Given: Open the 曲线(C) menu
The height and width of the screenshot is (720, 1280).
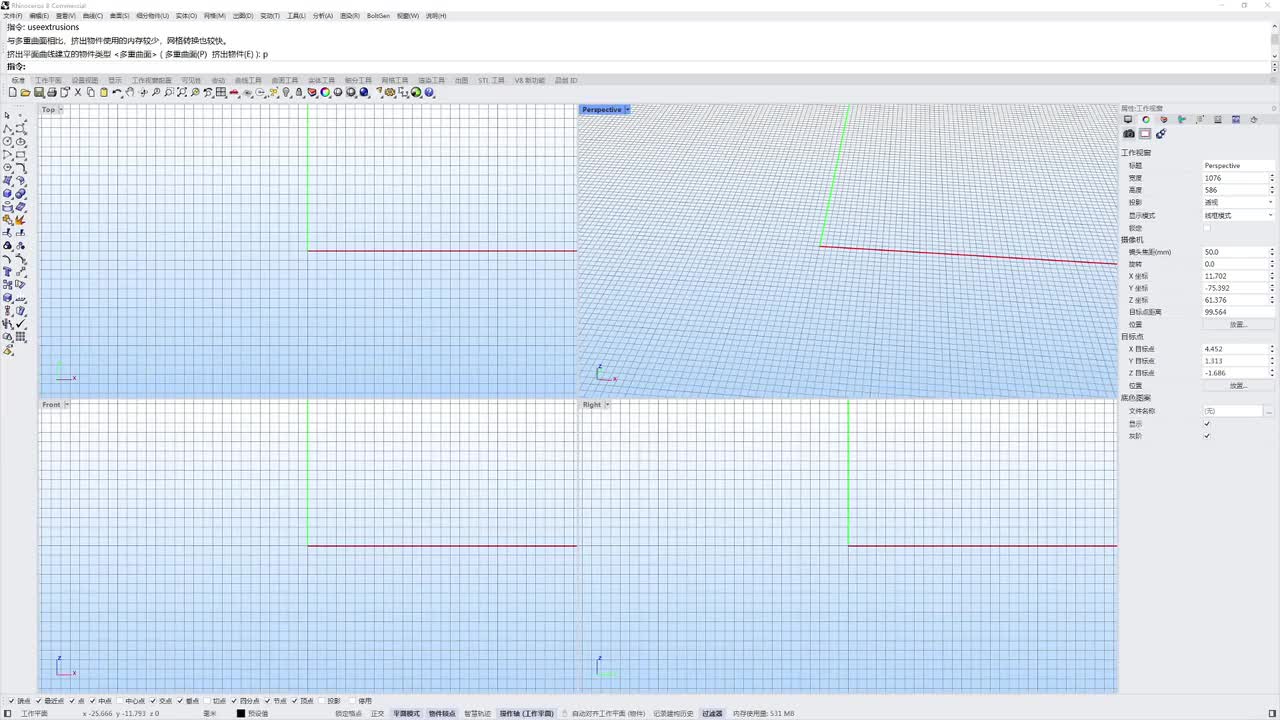Looking at the screenshot, I should [x=92, y=16].
